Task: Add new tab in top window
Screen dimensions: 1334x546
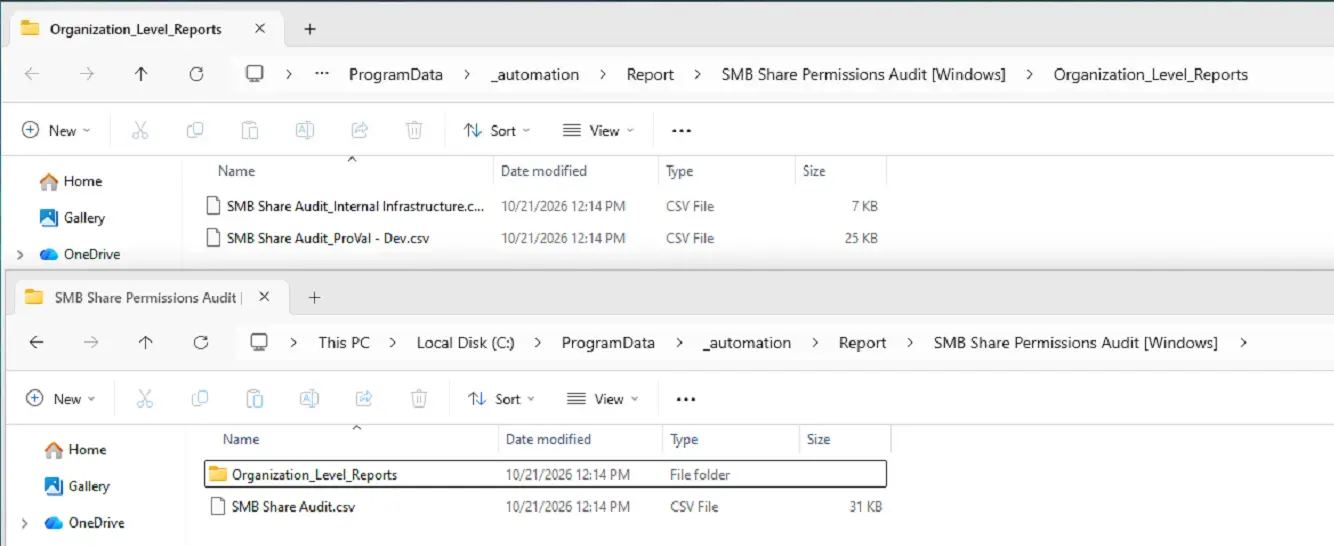Action: click(310, 29)
